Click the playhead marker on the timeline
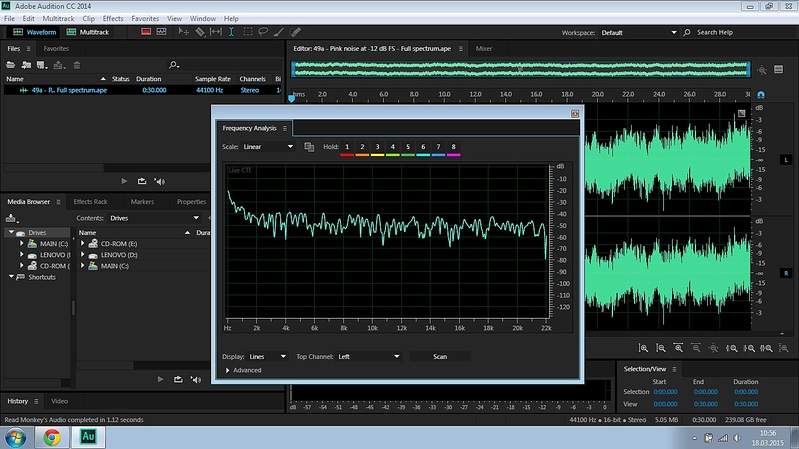 (291, 98)
